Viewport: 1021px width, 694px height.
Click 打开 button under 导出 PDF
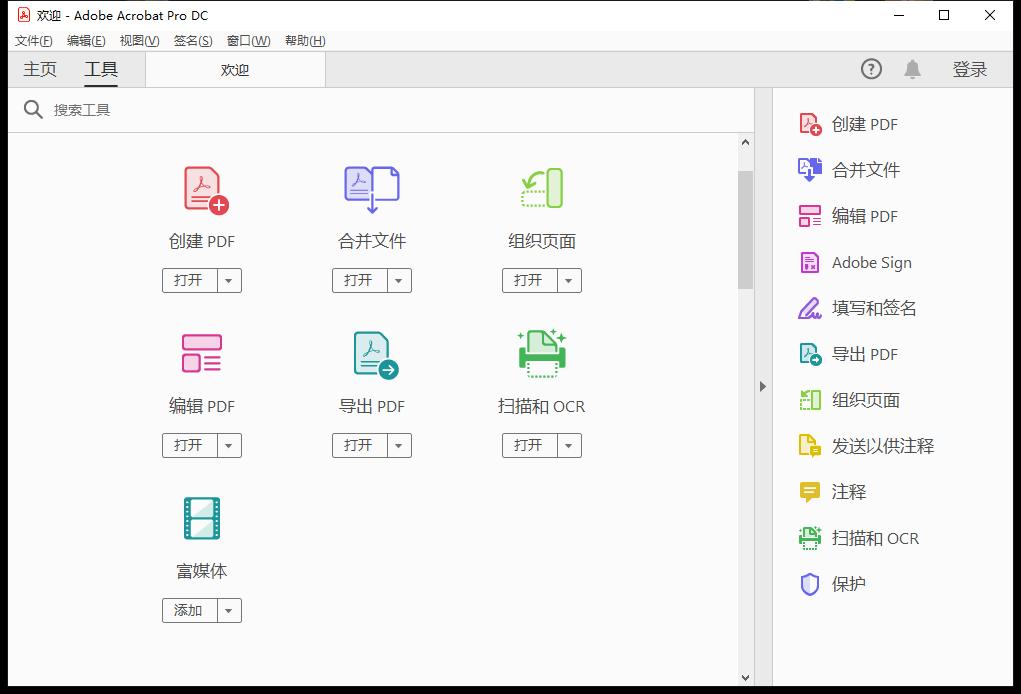(359, 446)
